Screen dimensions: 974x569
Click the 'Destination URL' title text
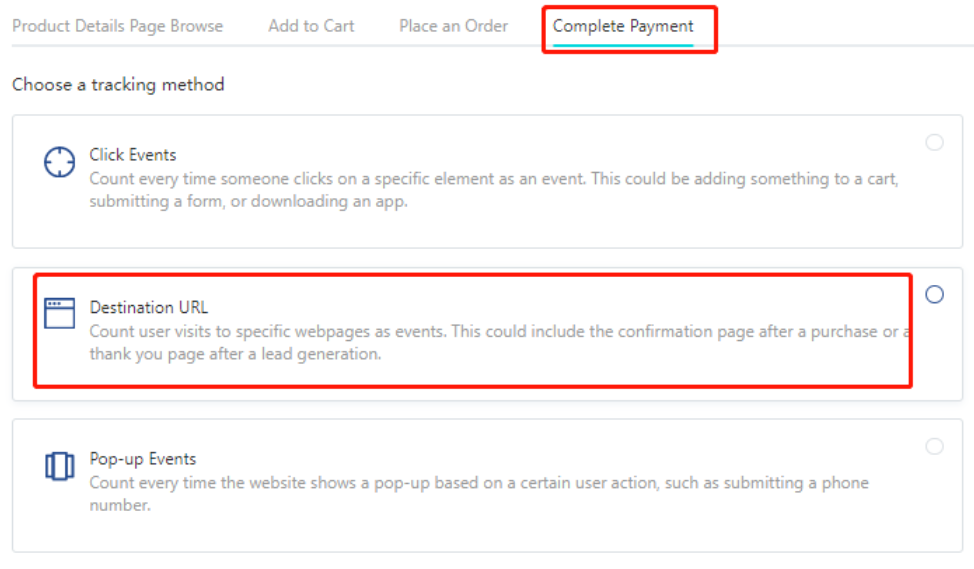[149, 307]
